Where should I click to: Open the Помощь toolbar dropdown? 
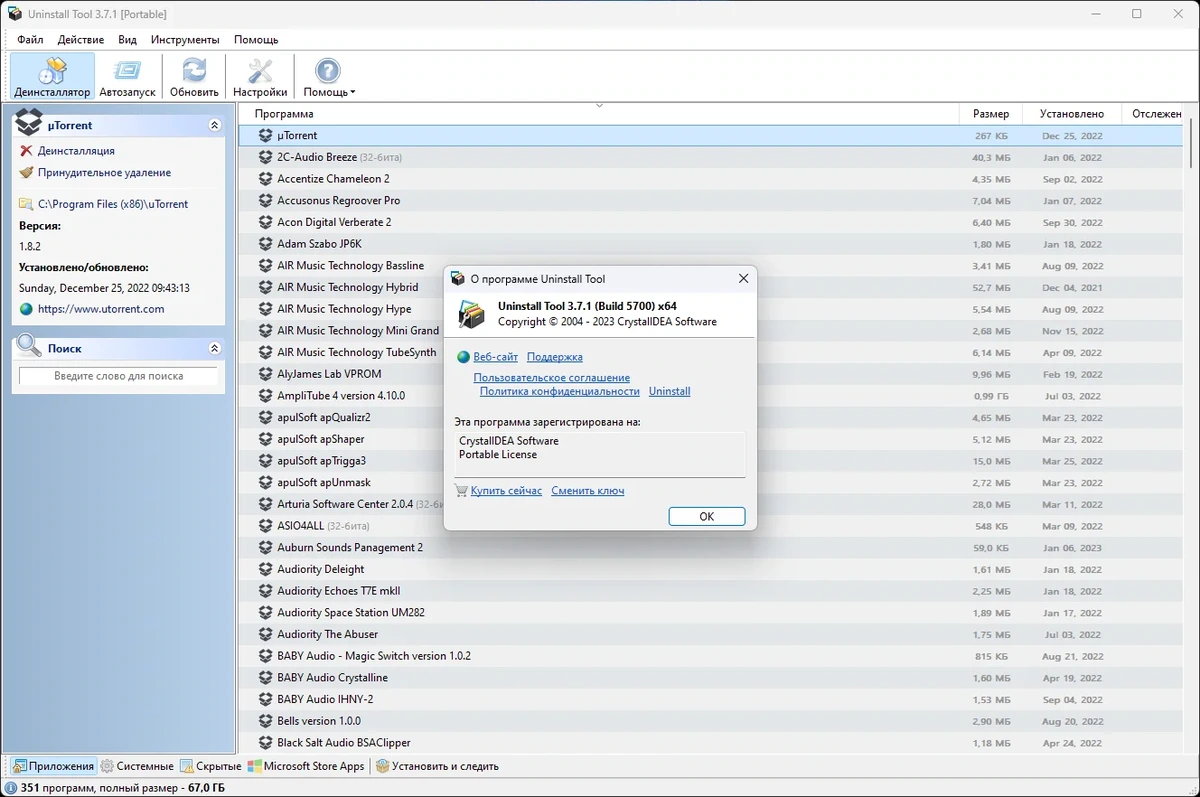click(x=329, y=76)
